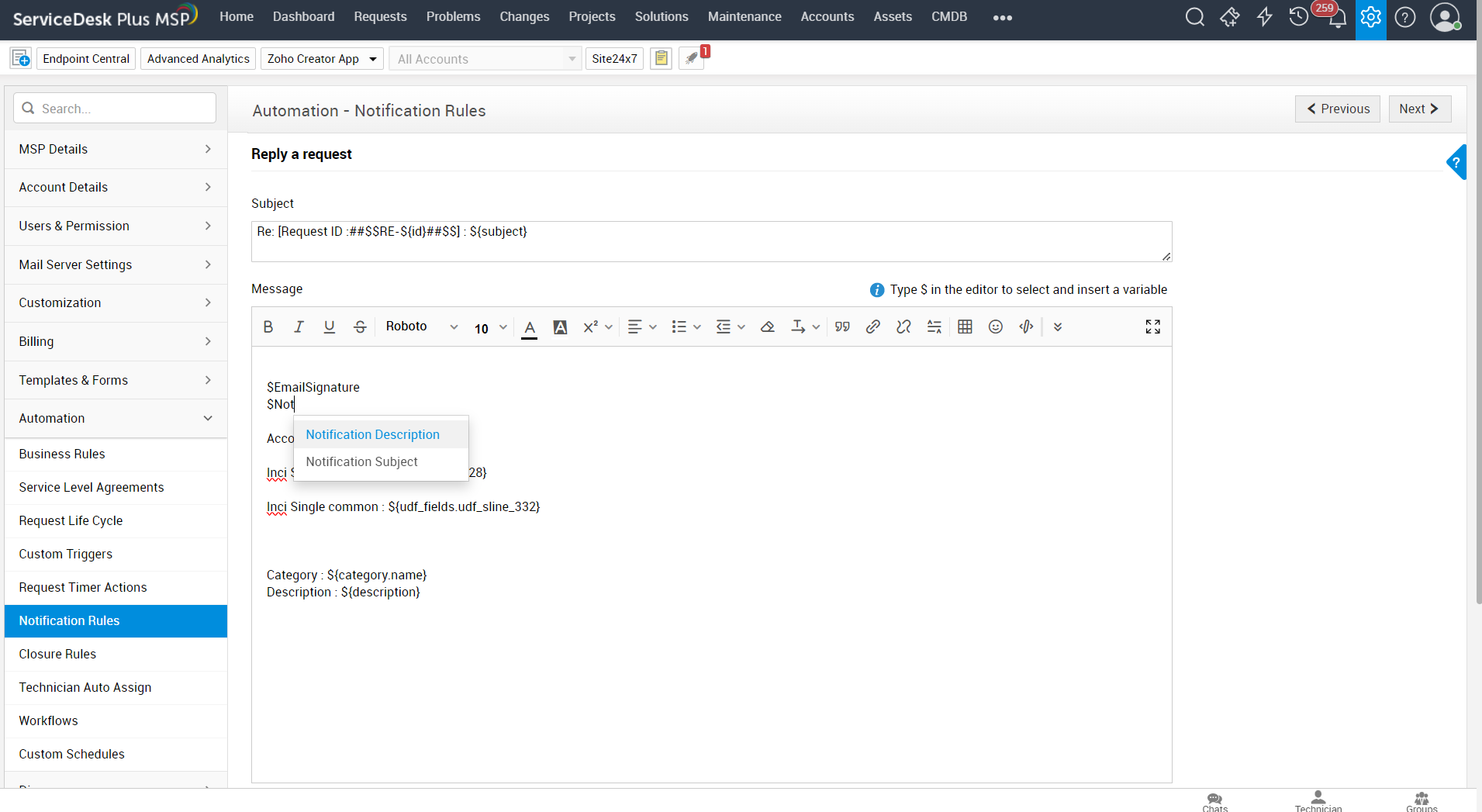Open Closure Rules in sidebar
1482x812 pixels.
[x=116, y=654]
